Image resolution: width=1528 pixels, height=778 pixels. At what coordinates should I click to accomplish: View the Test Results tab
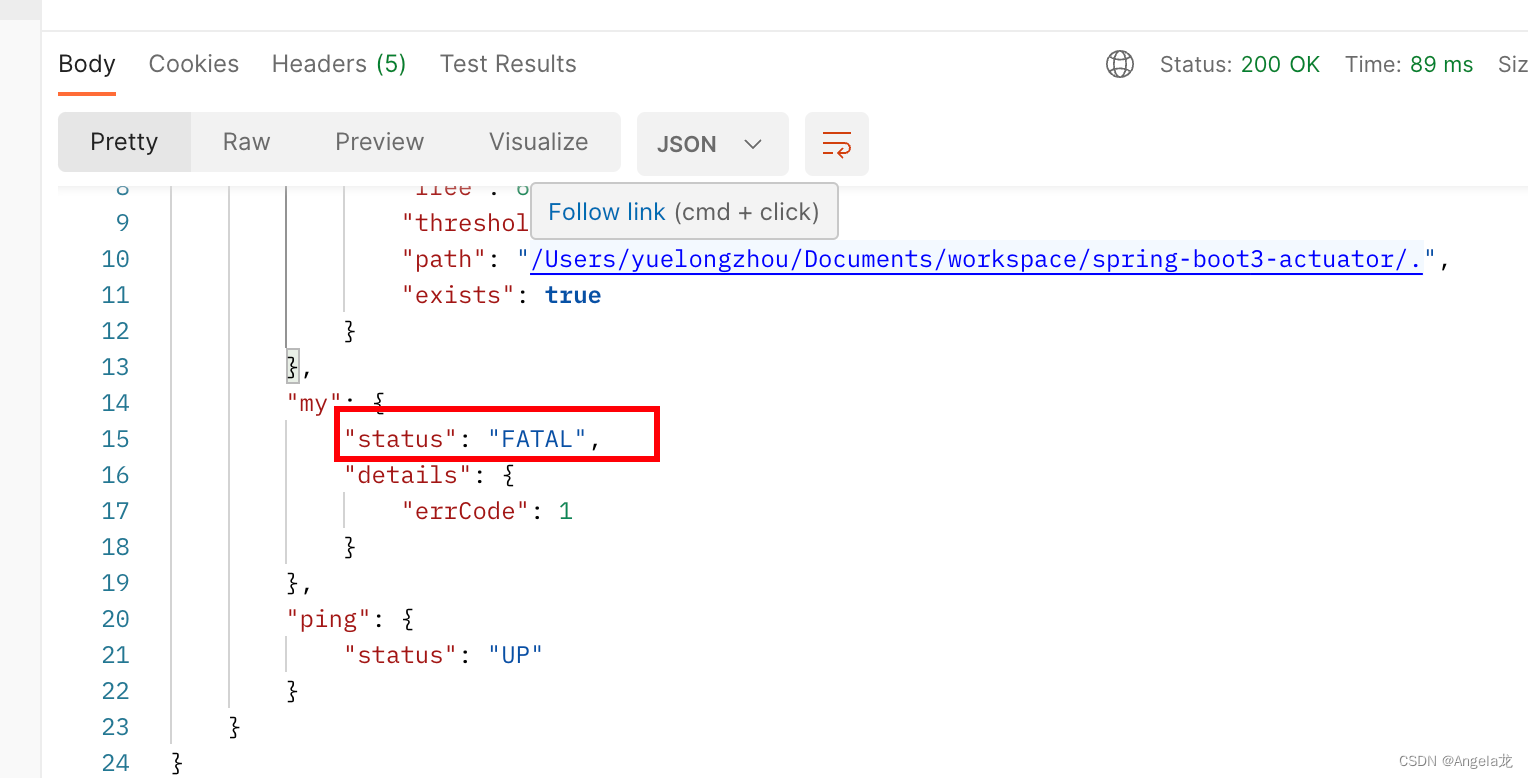(x=508, y=63)
